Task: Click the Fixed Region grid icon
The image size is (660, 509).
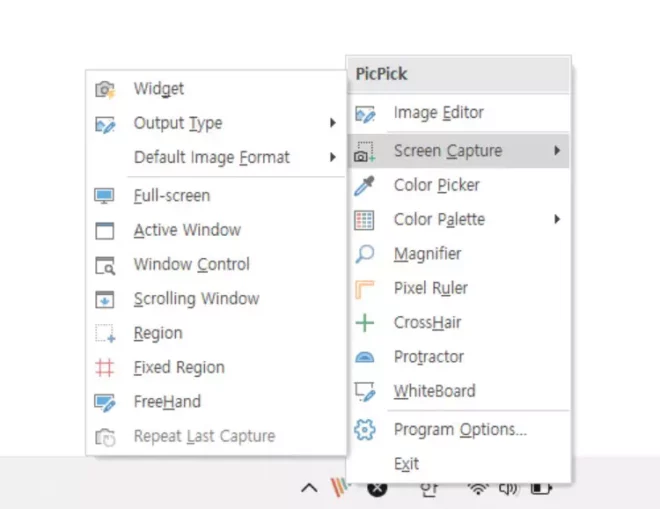Action: tap(104, 368)
